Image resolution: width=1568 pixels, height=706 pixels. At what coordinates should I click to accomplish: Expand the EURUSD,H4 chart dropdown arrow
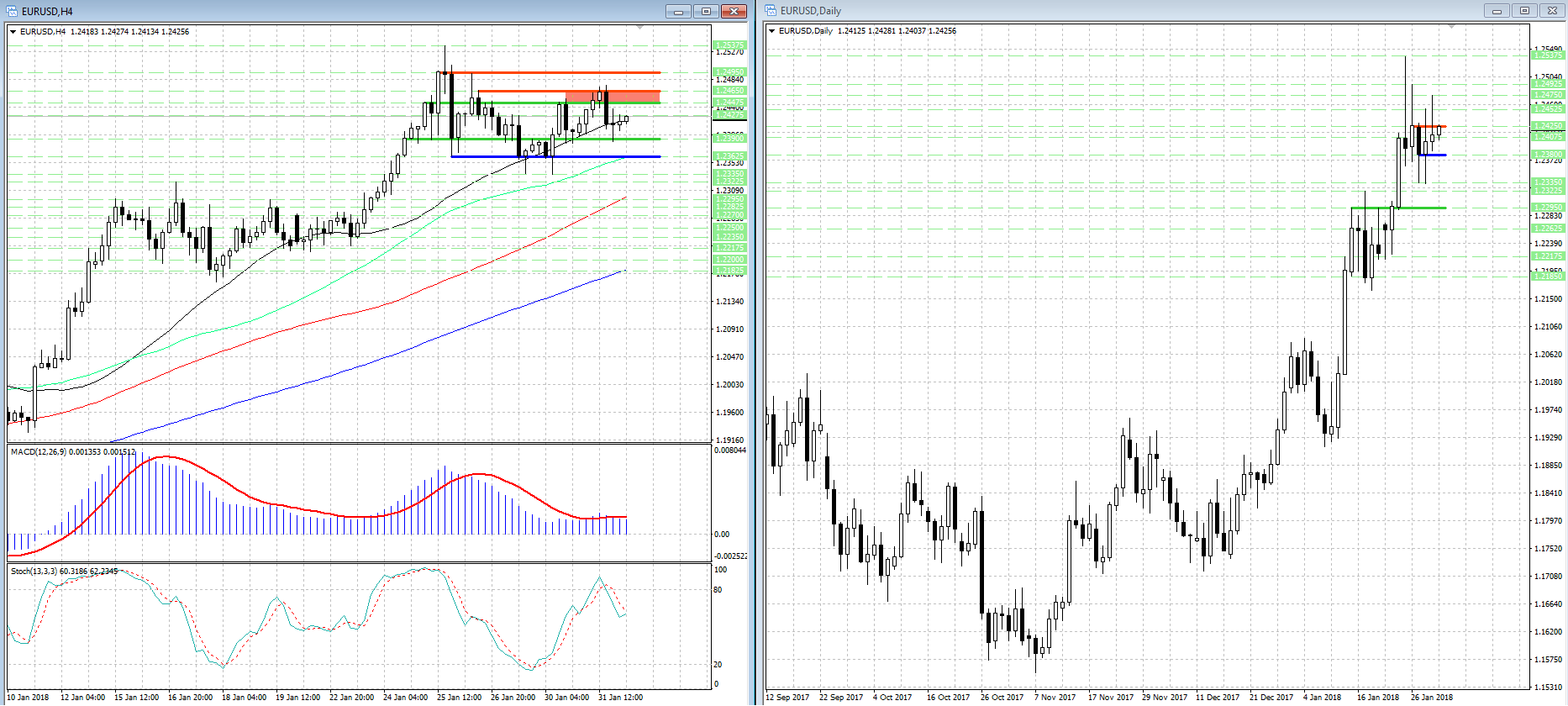[x=13, y=32]
